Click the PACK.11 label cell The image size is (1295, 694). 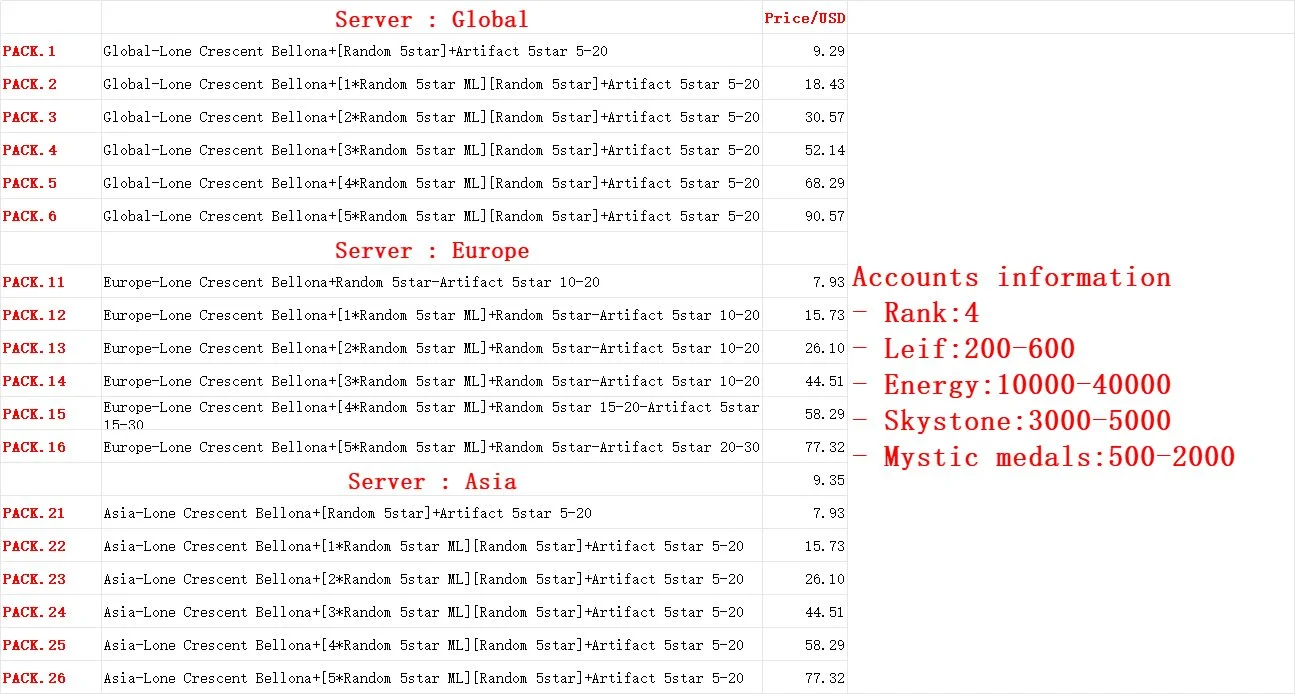pyautogui.click(x=51, y=282)
